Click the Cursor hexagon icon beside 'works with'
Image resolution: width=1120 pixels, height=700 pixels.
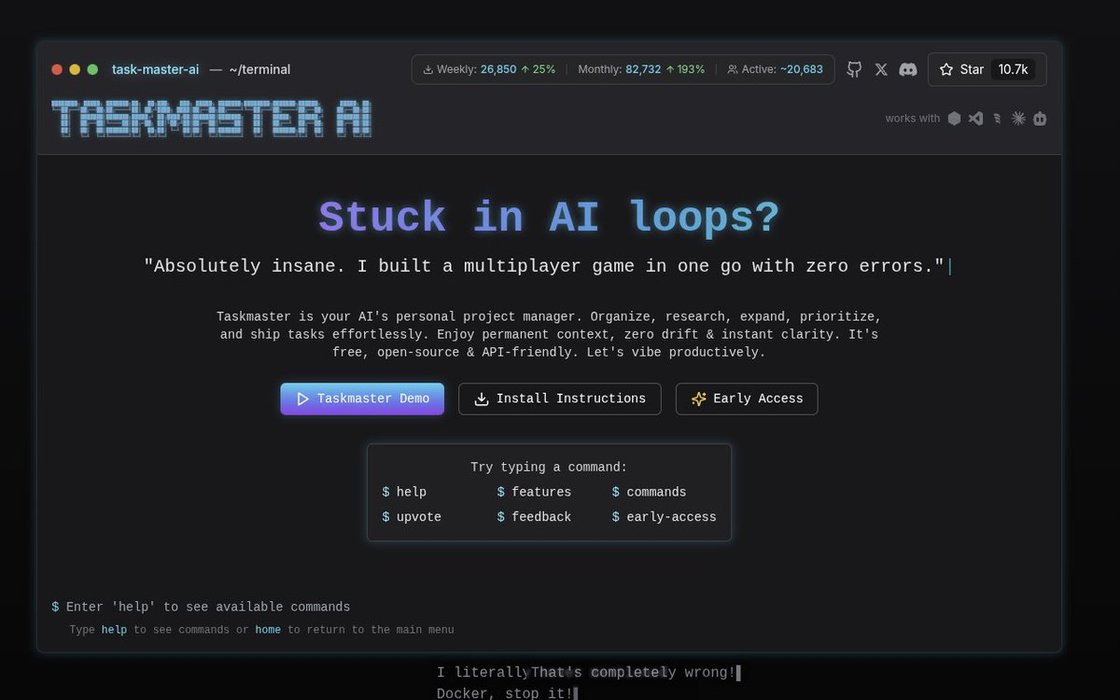click(x=954, y=119)
